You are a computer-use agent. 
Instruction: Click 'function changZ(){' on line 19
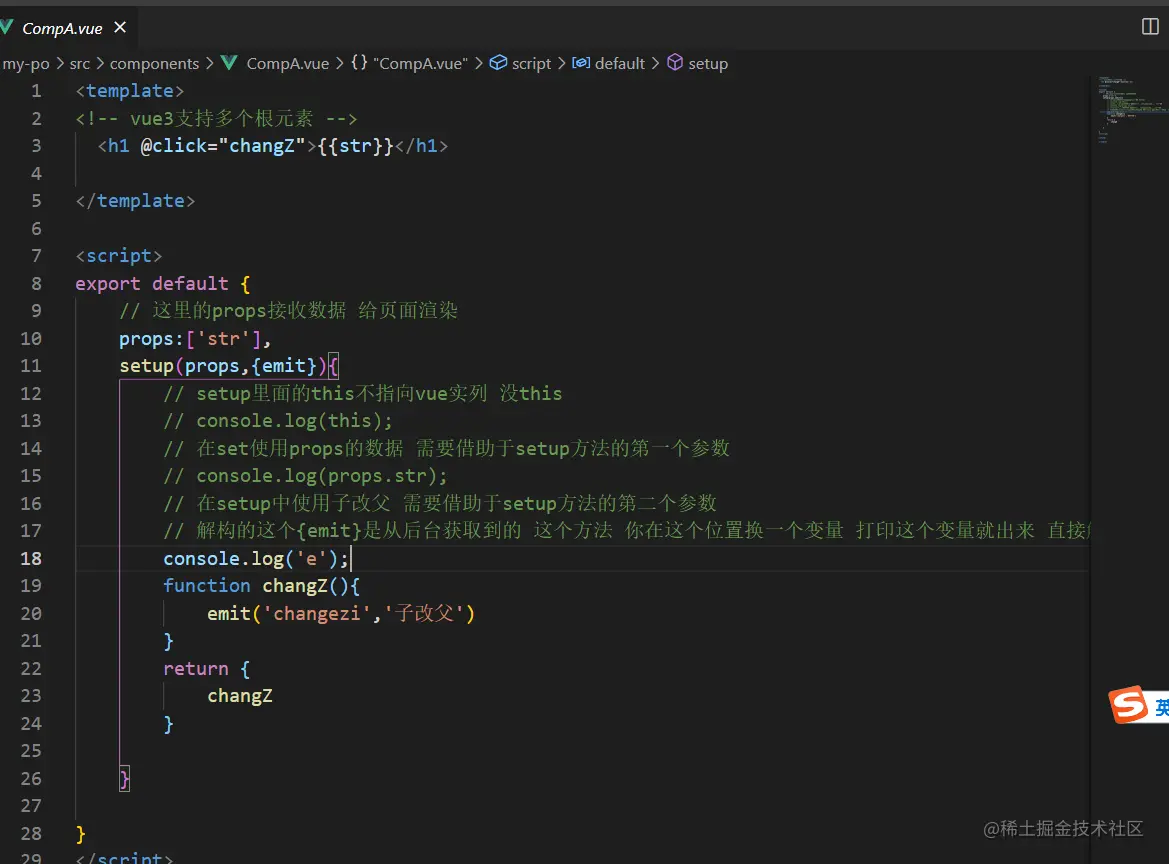[x=262, y=586]
